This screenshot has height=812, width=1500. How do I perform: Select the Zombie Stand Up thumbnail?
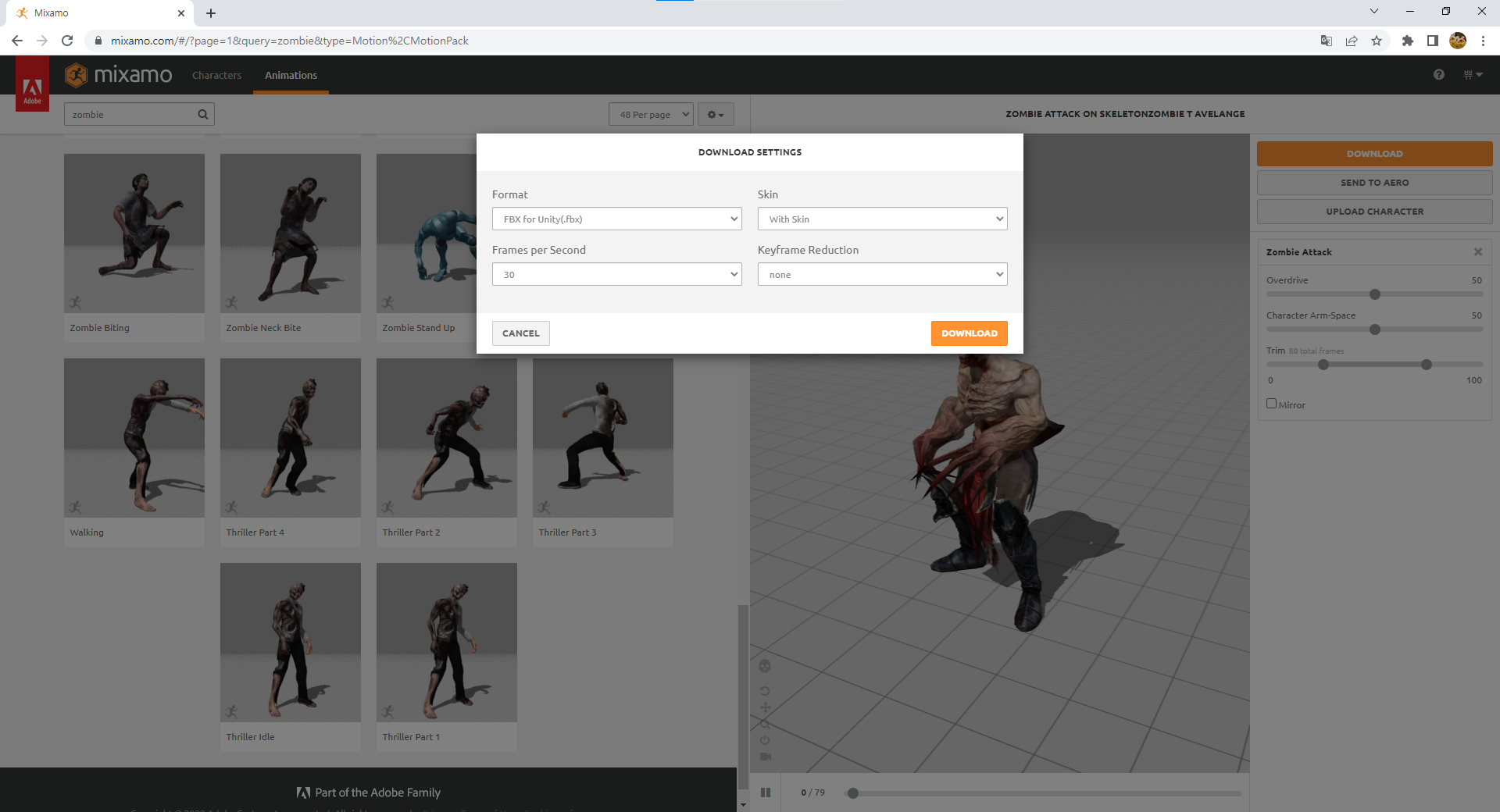[427, 233]
